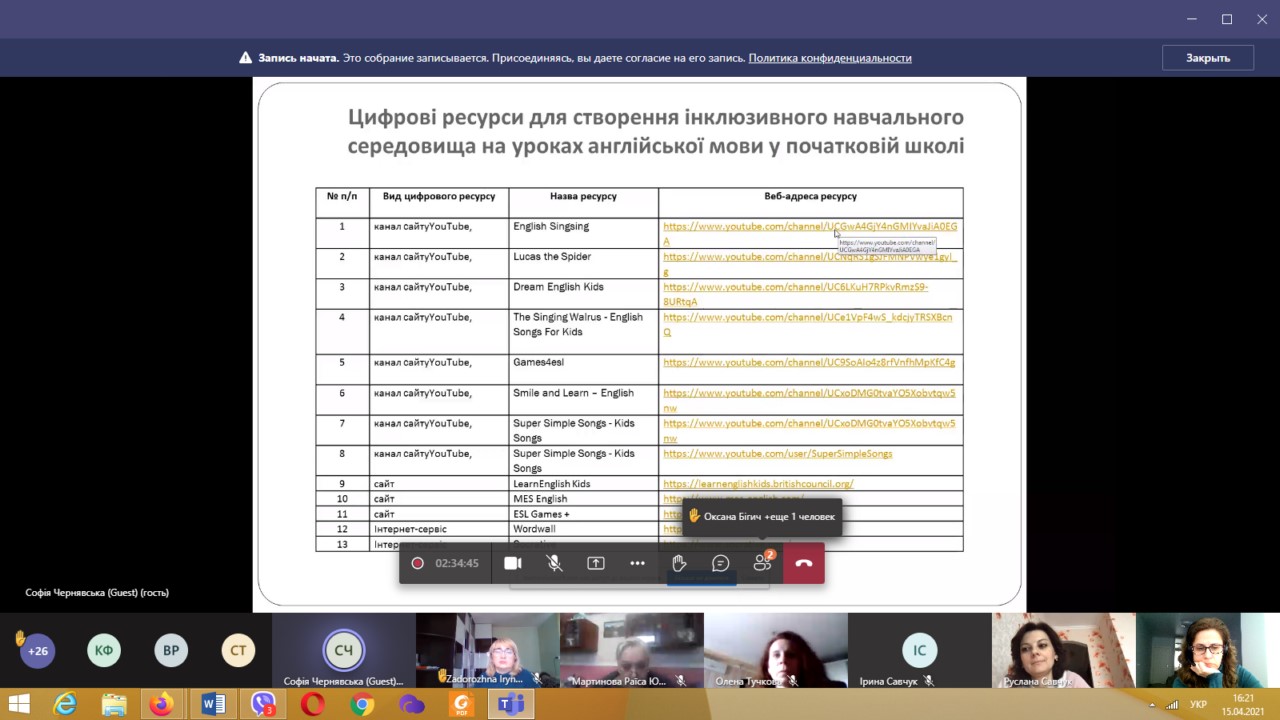Open Viber from the taskbar
Screen dimensions: 1280x720
[x=263, y=705]
